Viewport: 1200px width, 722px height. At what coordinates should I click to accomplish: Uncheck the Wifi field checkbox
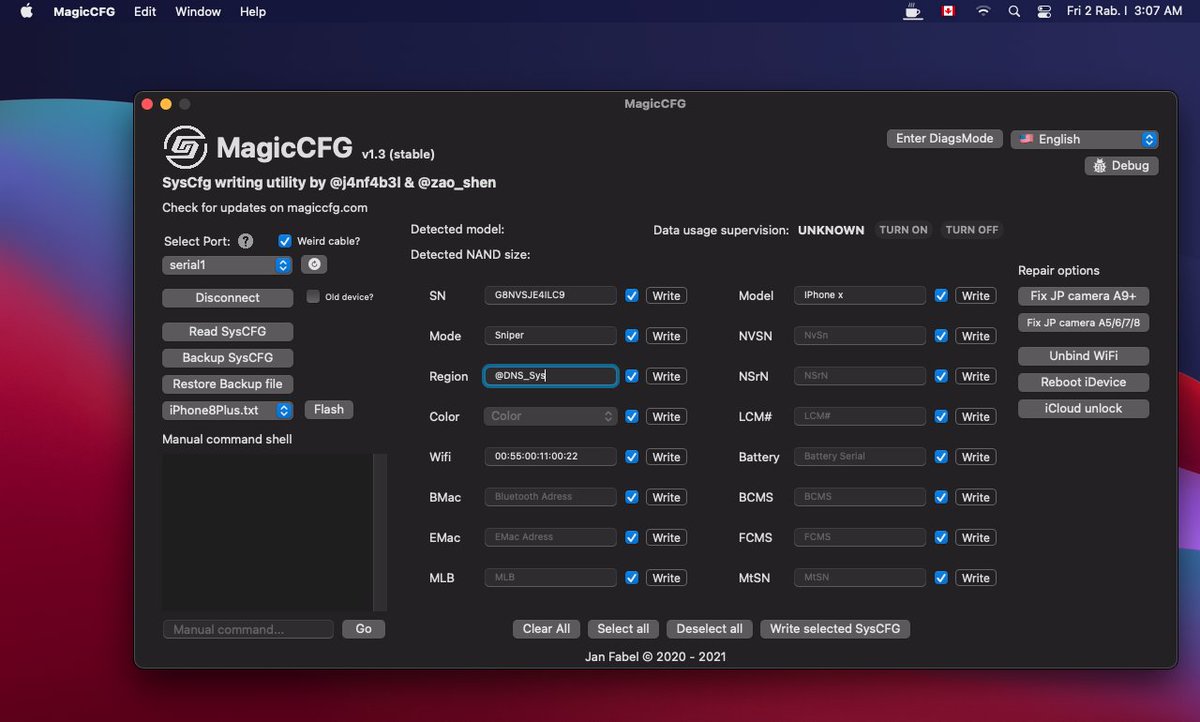tap(632, 456)
